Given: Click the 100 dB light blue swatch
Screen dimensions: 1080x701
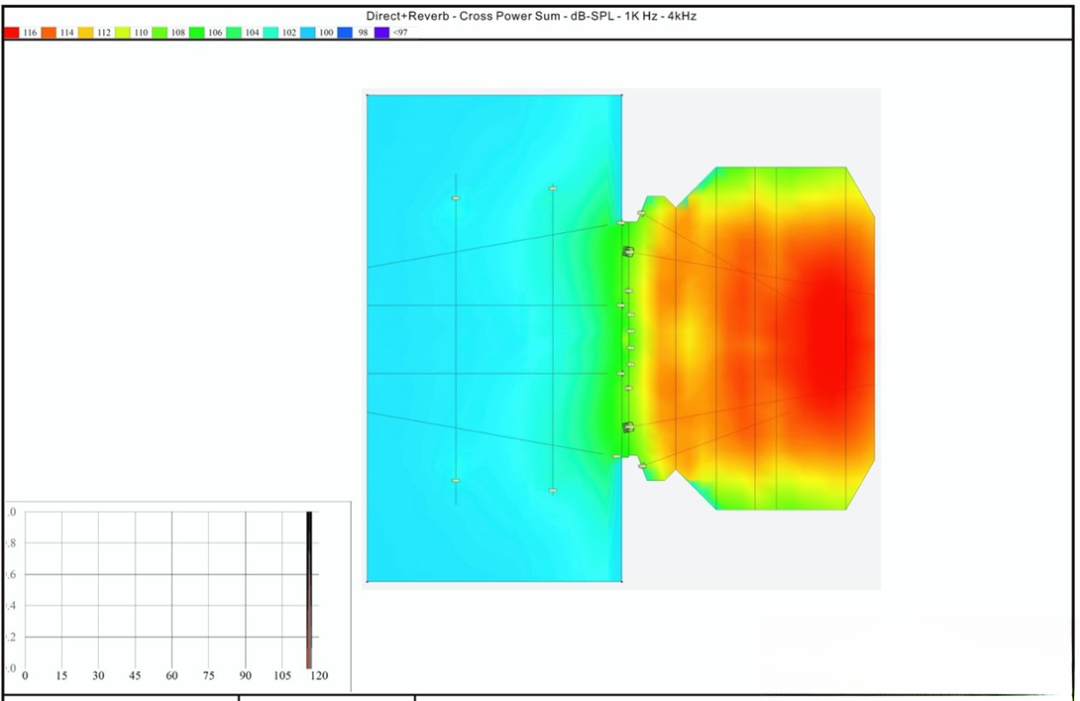Looking at the screenshot, I should click(x=308, y=33).
